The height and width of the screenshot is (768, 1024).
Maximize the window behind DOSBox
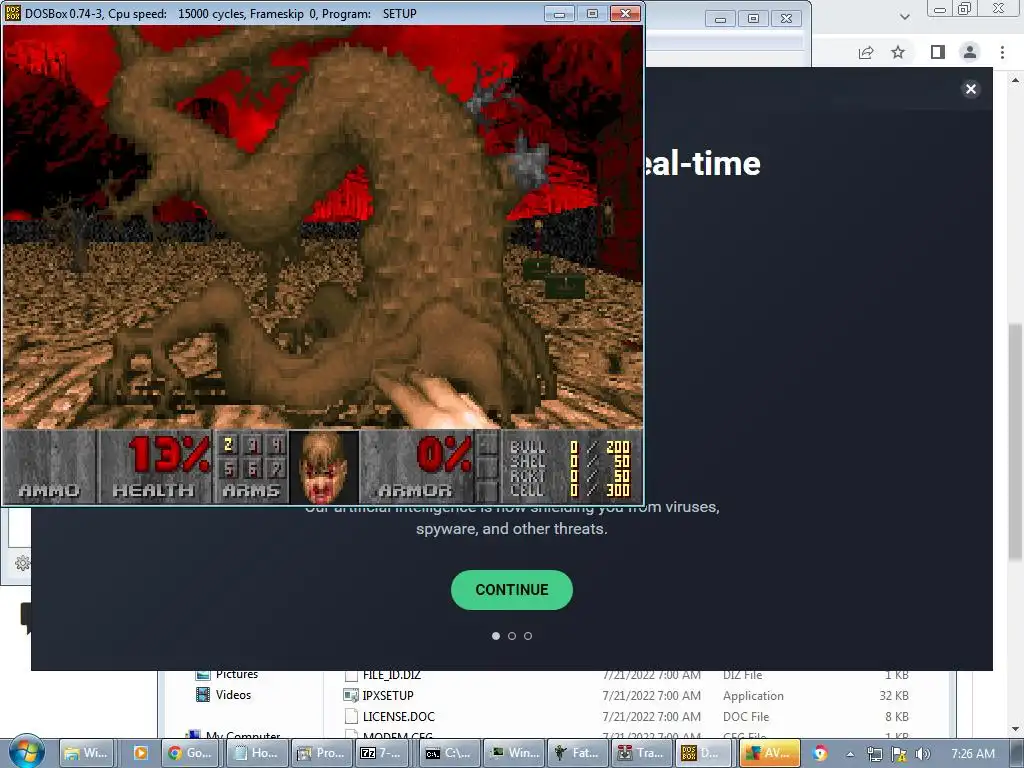pos(753,19)
